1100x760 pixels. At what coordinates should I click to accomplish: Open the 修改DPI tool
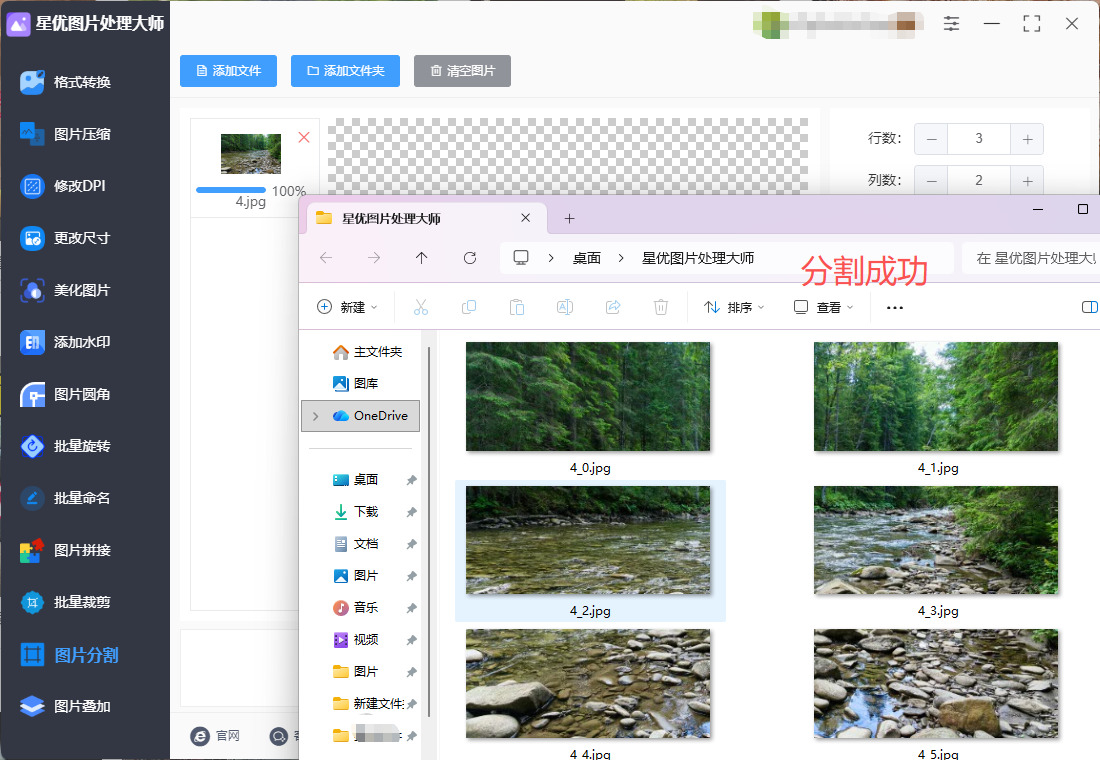pyautogui.click(x=79, y=186)
